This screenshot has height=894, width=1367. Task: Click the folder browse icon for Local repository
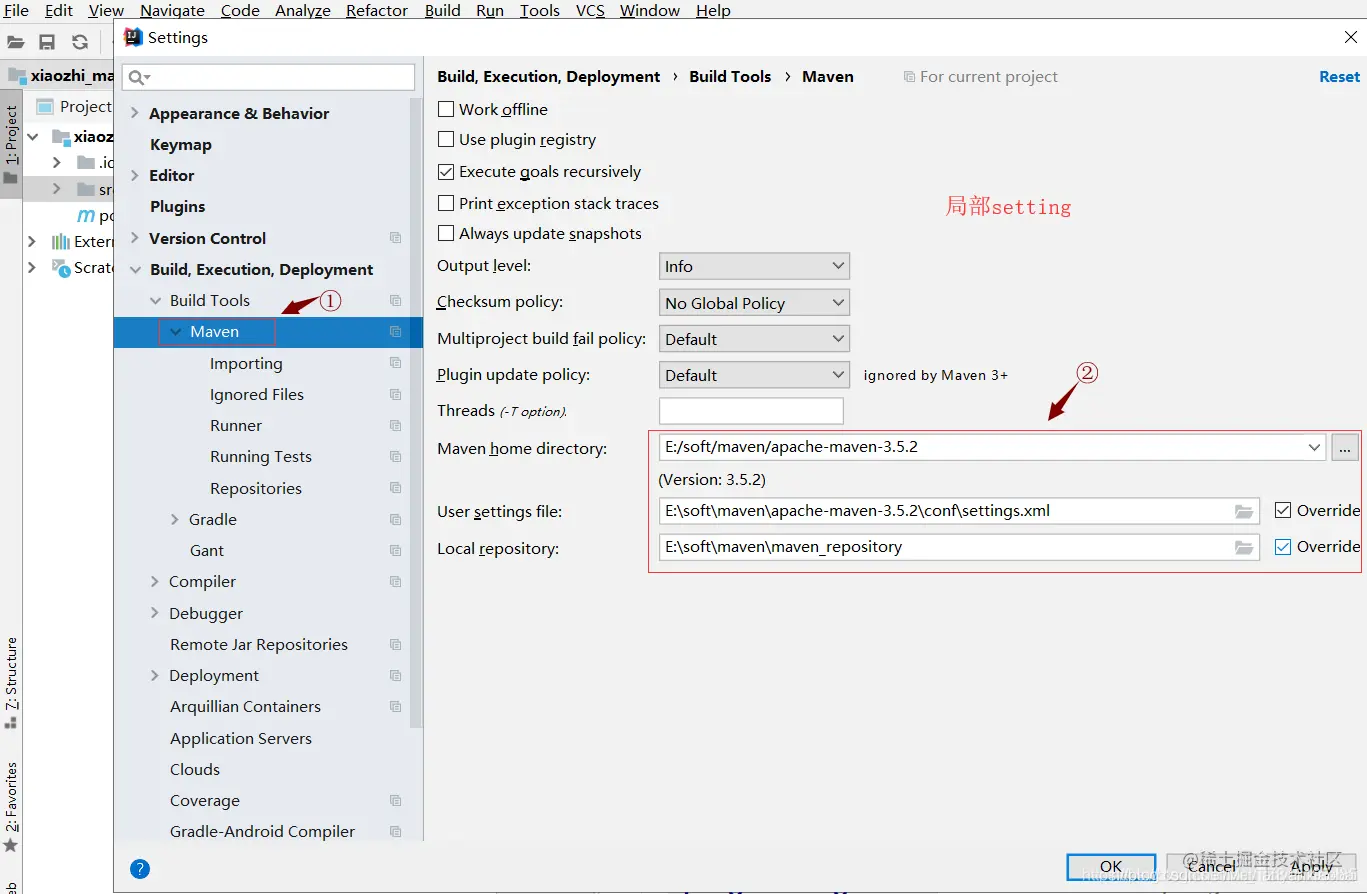[1244, 547]
